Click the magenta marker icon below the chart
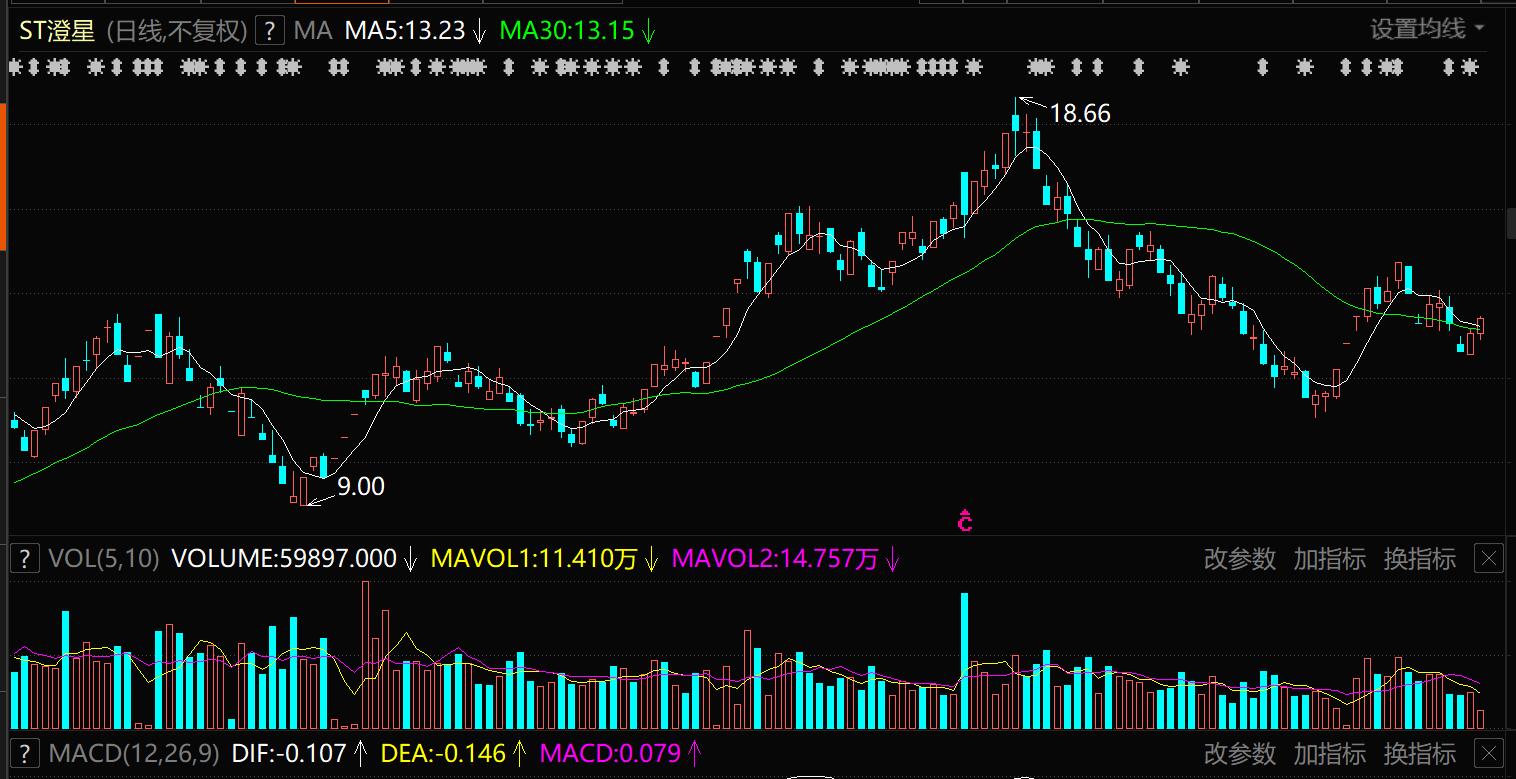The height and width of the screenshot is (779, 1516). point(965,521)
